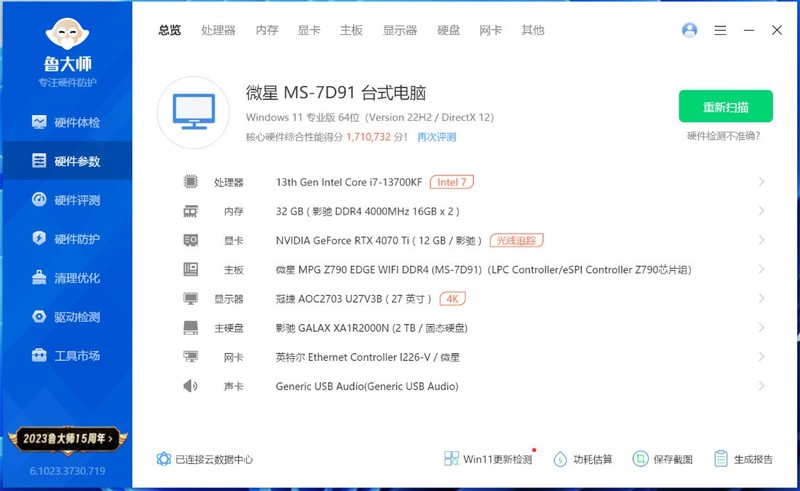Open the user account avatar
The width and height of the screenshot is (800, 491).
point(689,30)
